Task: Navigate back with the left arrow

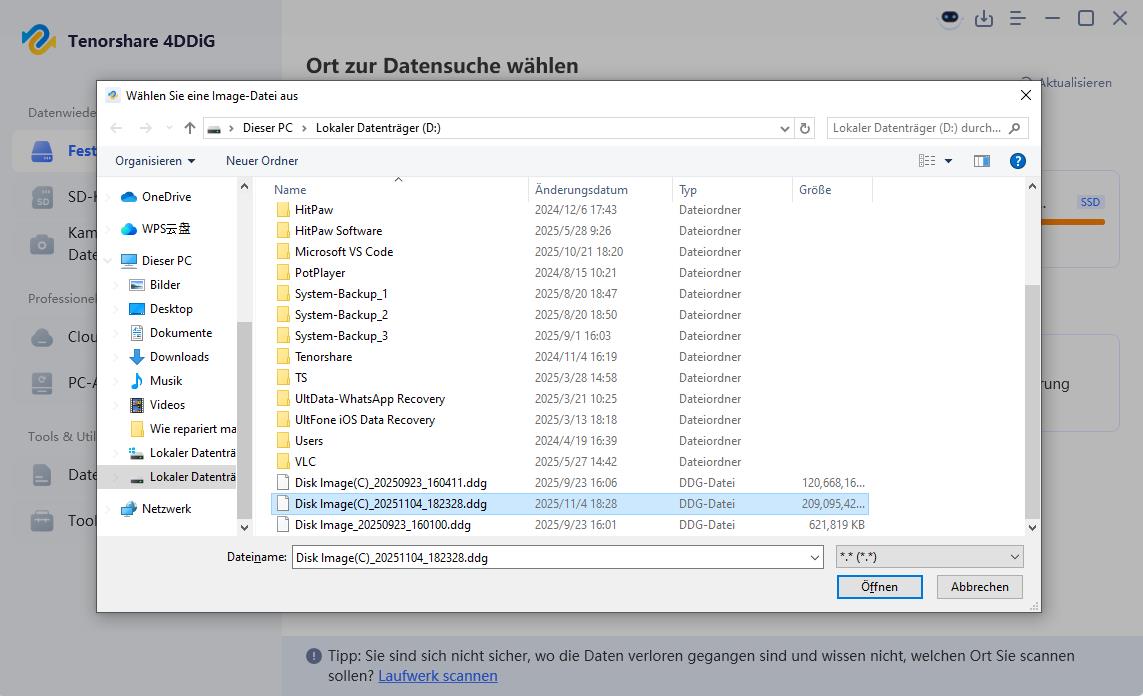Action: [x=116, y=128]
